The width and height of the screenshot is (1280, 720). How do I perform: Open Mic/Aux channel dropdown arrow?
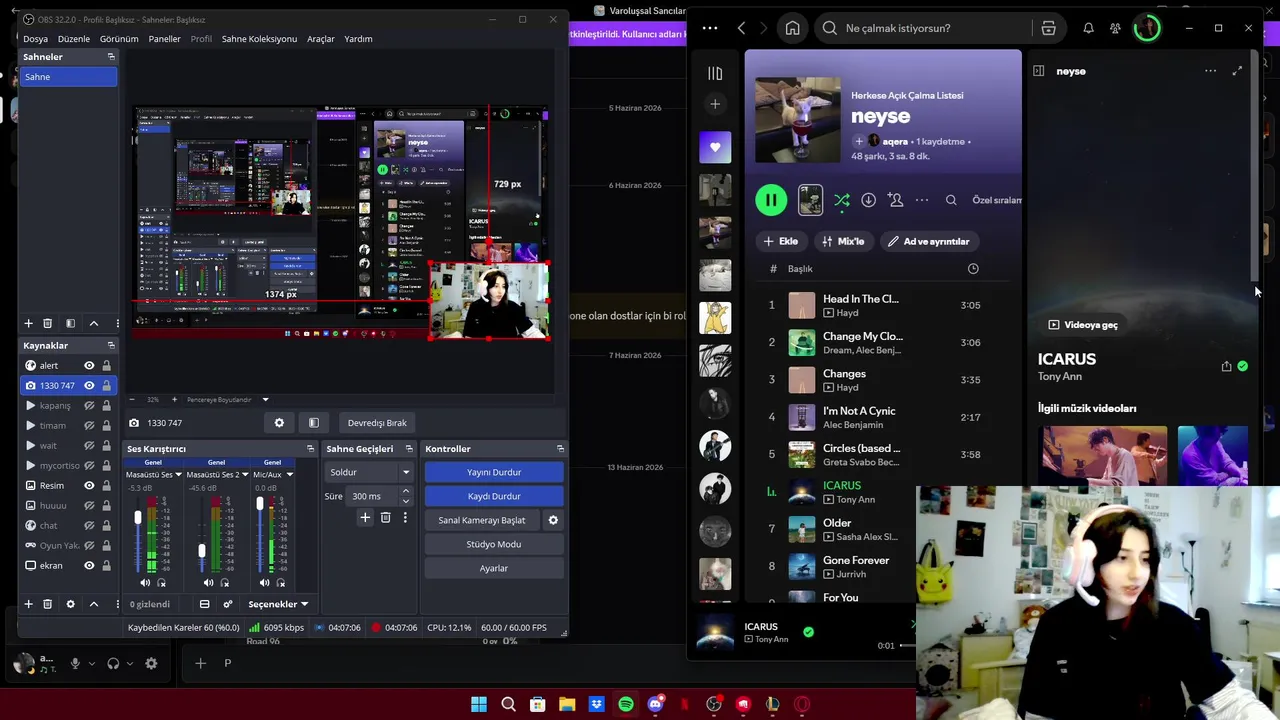click(x=289, y=474)
